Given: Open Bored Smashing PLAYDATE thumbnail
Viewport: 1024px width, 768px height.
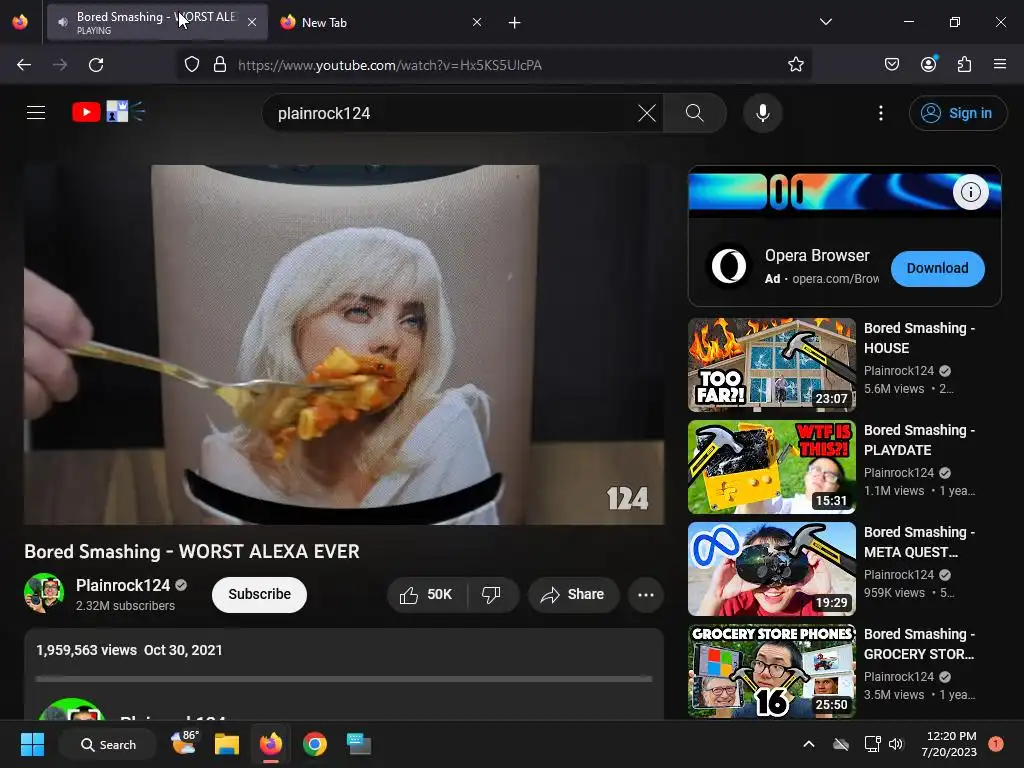Looking at the screenshot, I should [772, 467].
